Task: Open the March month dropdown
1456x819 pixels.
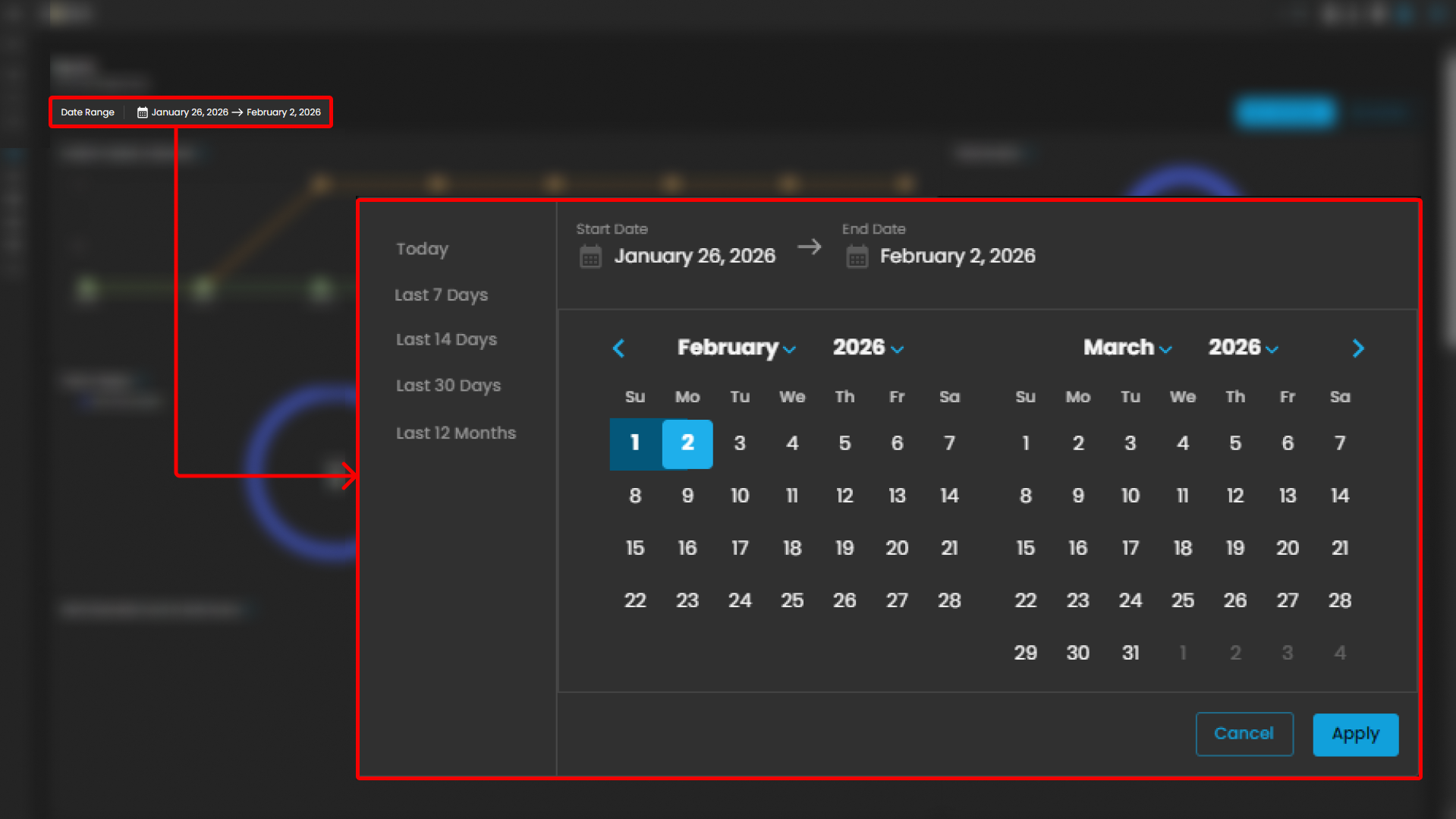Action: tap(1127, 348)
